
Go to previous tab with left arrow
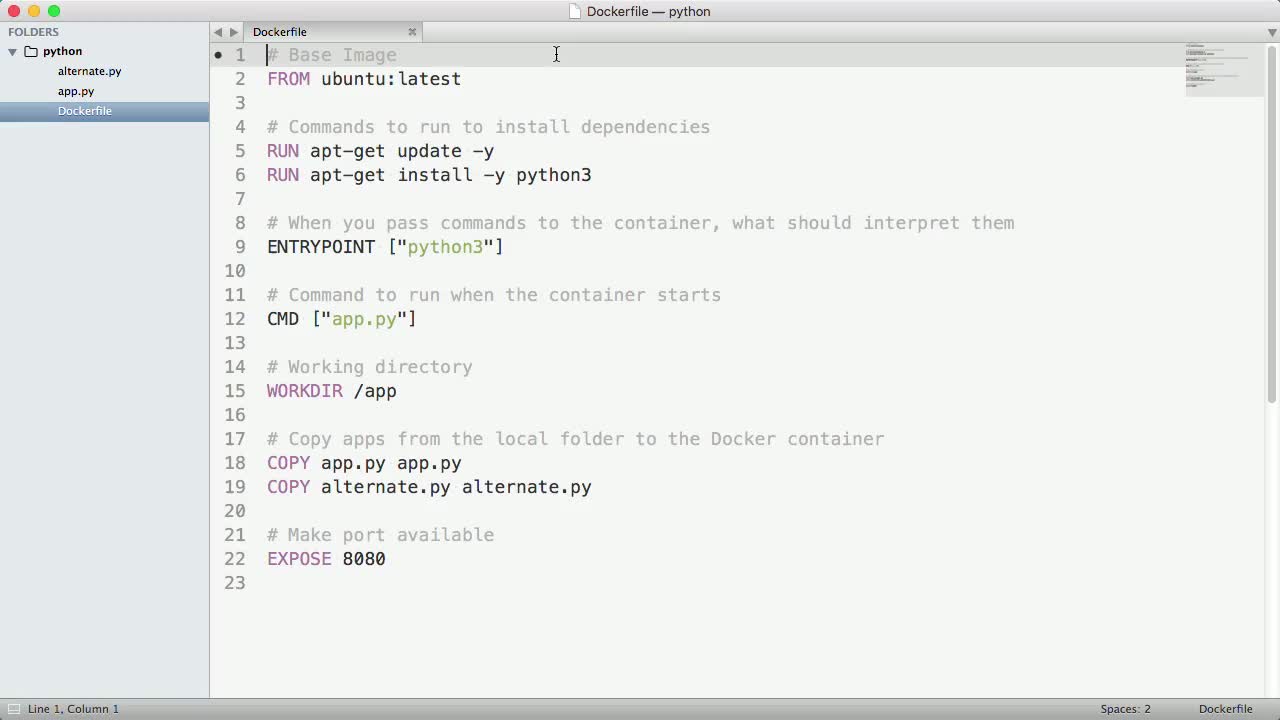pos(218,32)
